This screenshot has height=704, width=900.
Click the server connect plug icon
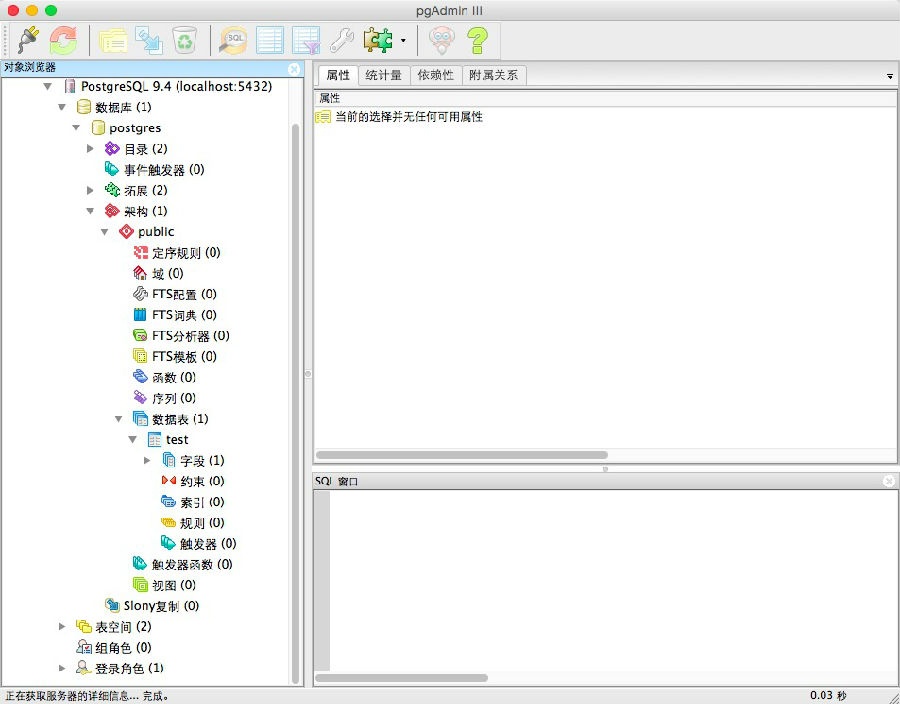click(28, 40)
